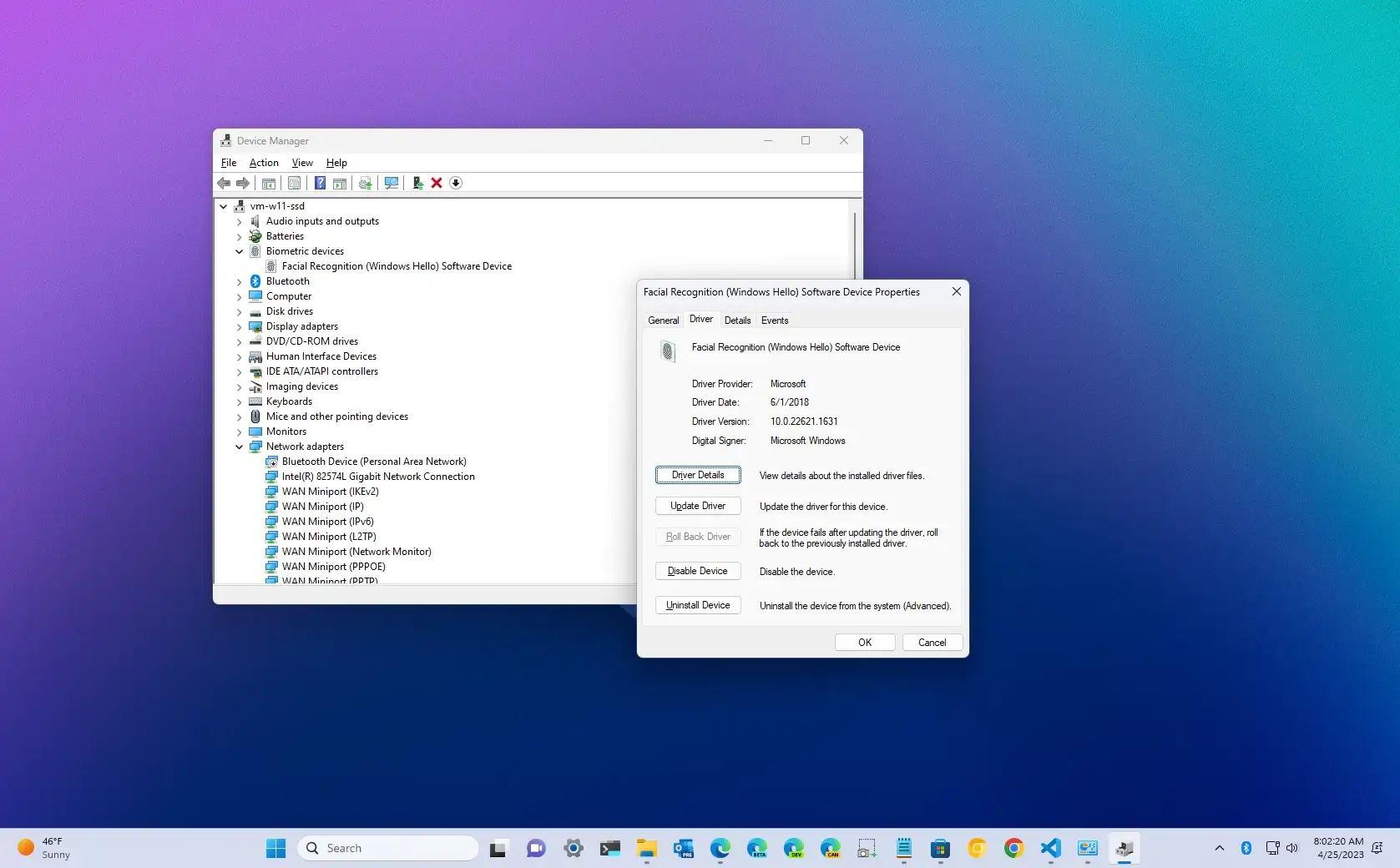Click the Properties toolbar icon
Screen dimensions: 1400x868
click(294, 183)
